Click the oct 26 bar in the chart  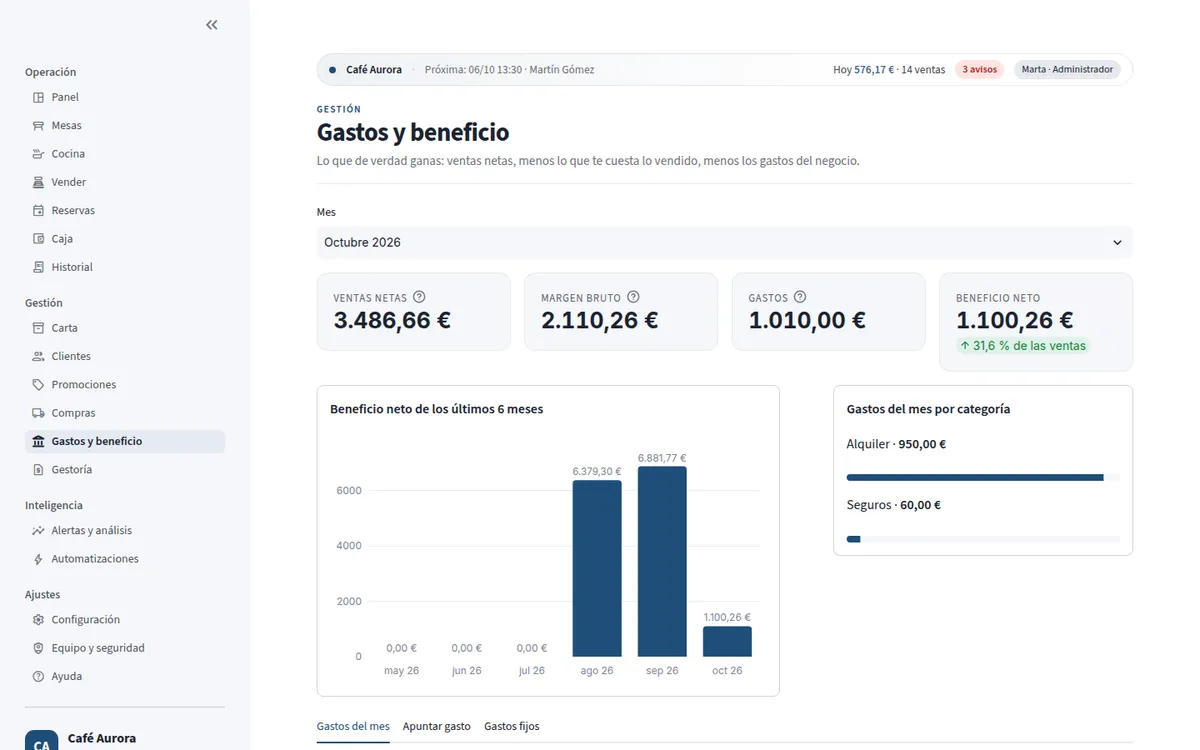(x=727, y=641)
